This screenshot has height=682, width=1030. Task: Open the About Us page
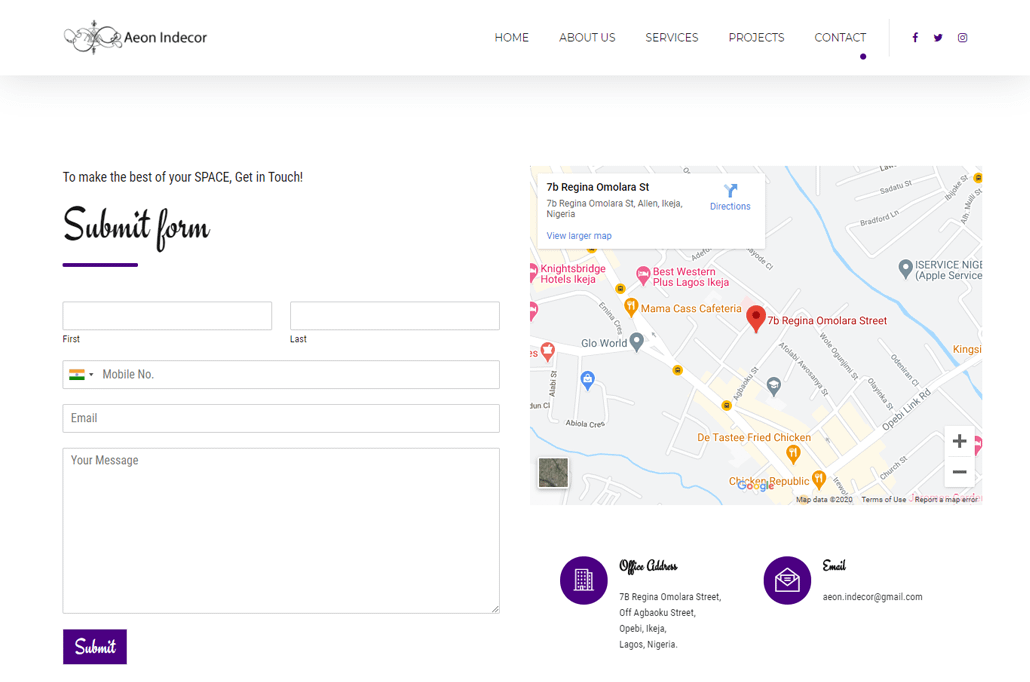tap(587, 38)
